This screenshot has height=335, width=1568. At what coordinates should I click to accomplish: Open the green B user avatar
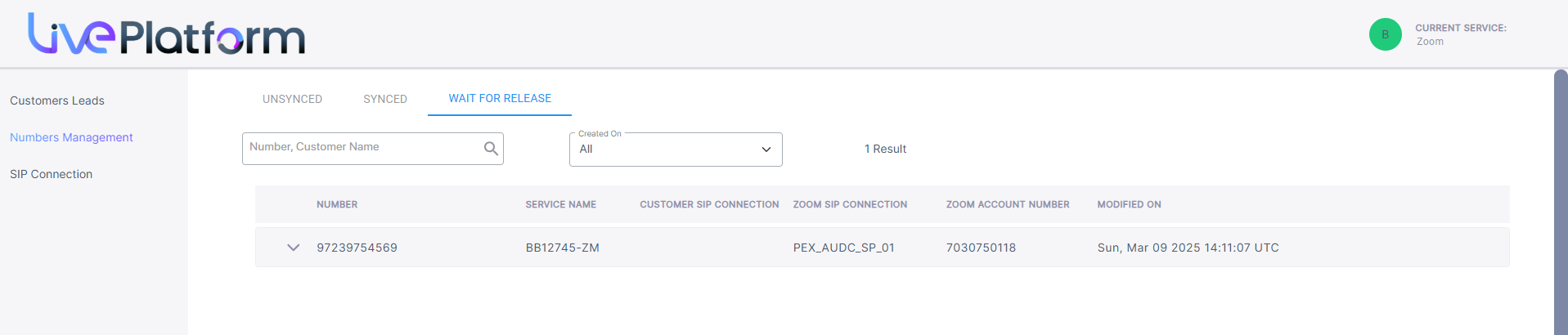(1386, 34)
